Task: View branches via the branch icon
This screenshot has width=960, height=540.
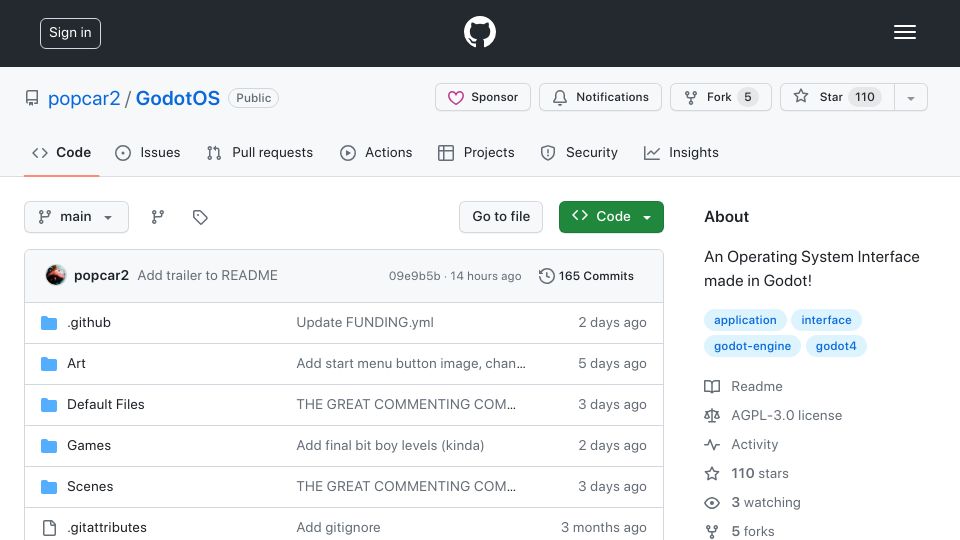Action: tap(158, 217)
